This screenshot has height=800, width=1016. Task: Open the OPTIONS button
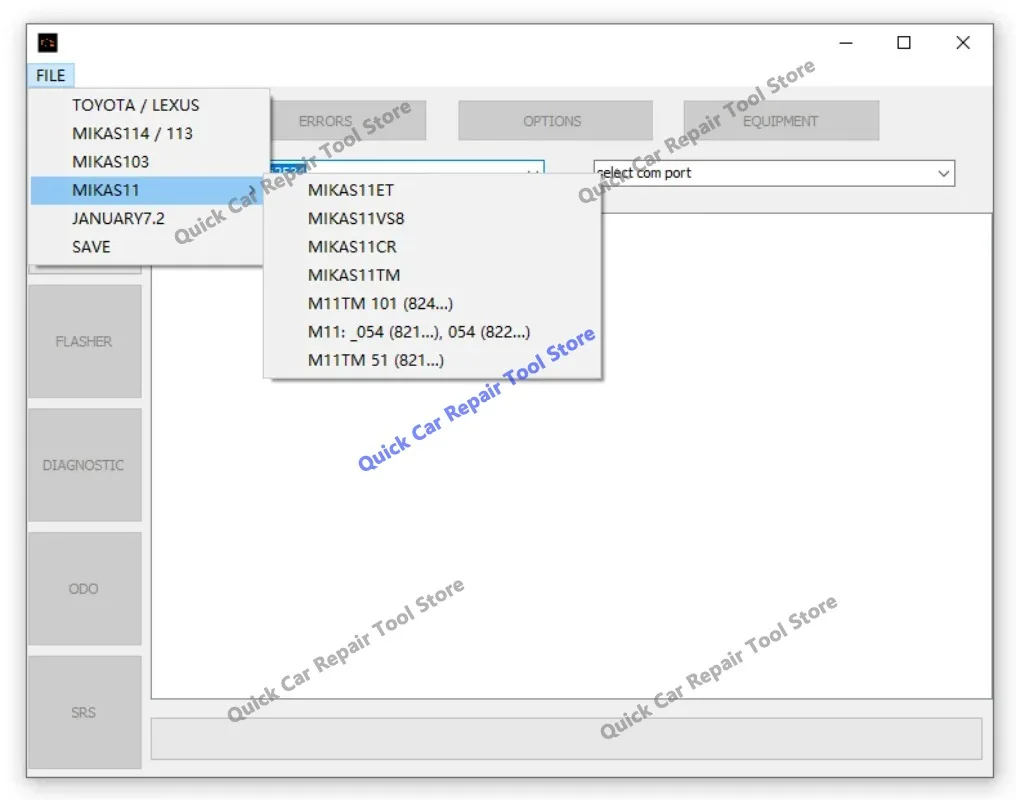click(x=555, y=120)
